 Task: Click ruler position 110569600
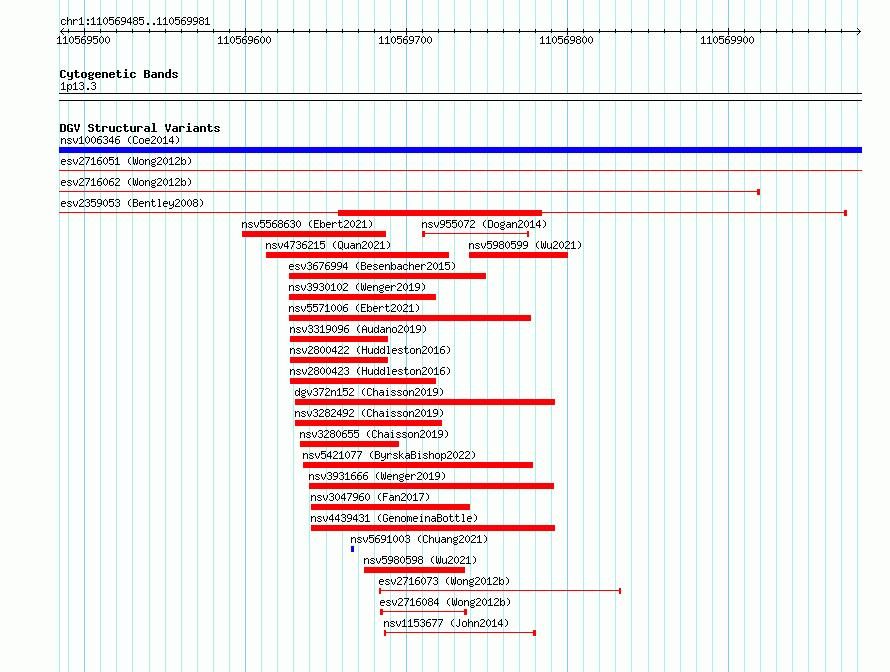point(244,40)
